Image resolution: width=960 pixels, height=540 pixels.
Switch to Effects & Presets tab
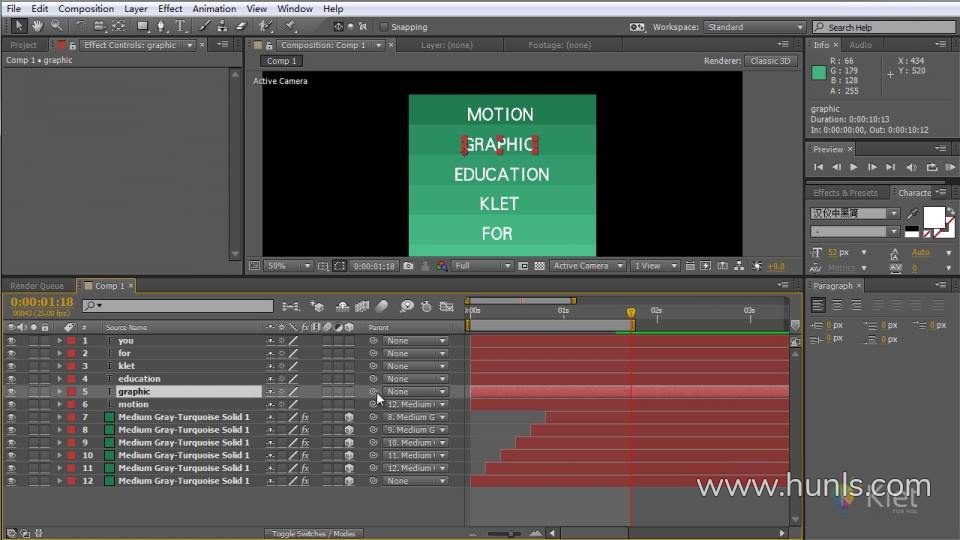[x=846, y=193]
